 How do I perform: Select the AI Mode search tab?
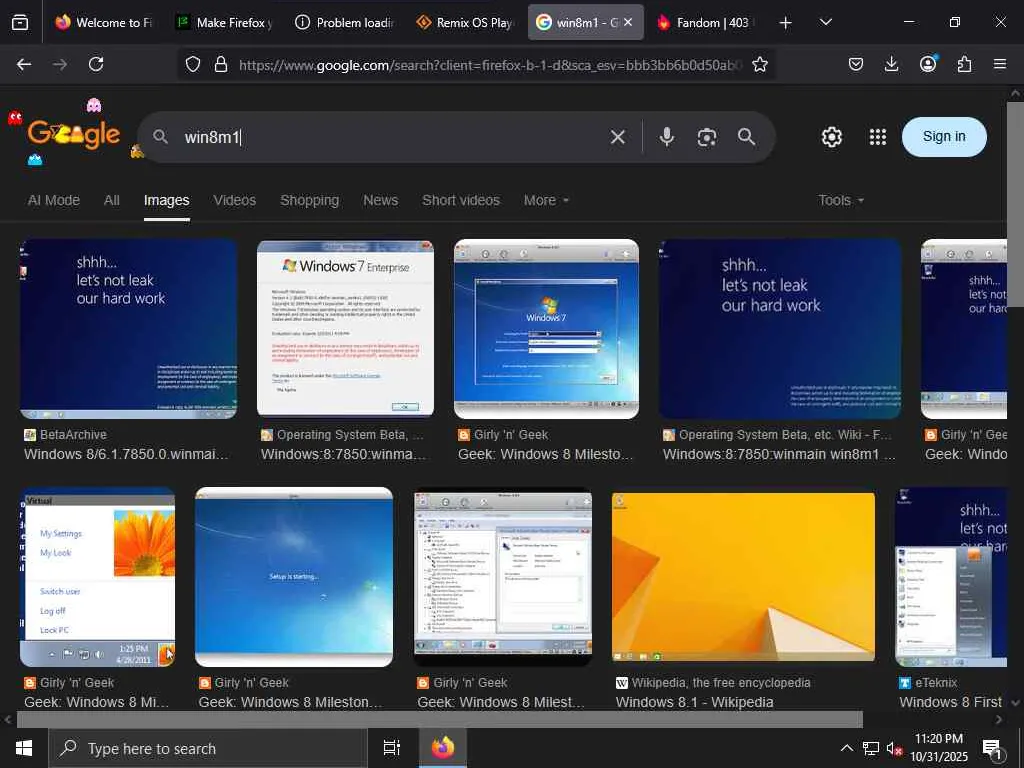[54, 200]
